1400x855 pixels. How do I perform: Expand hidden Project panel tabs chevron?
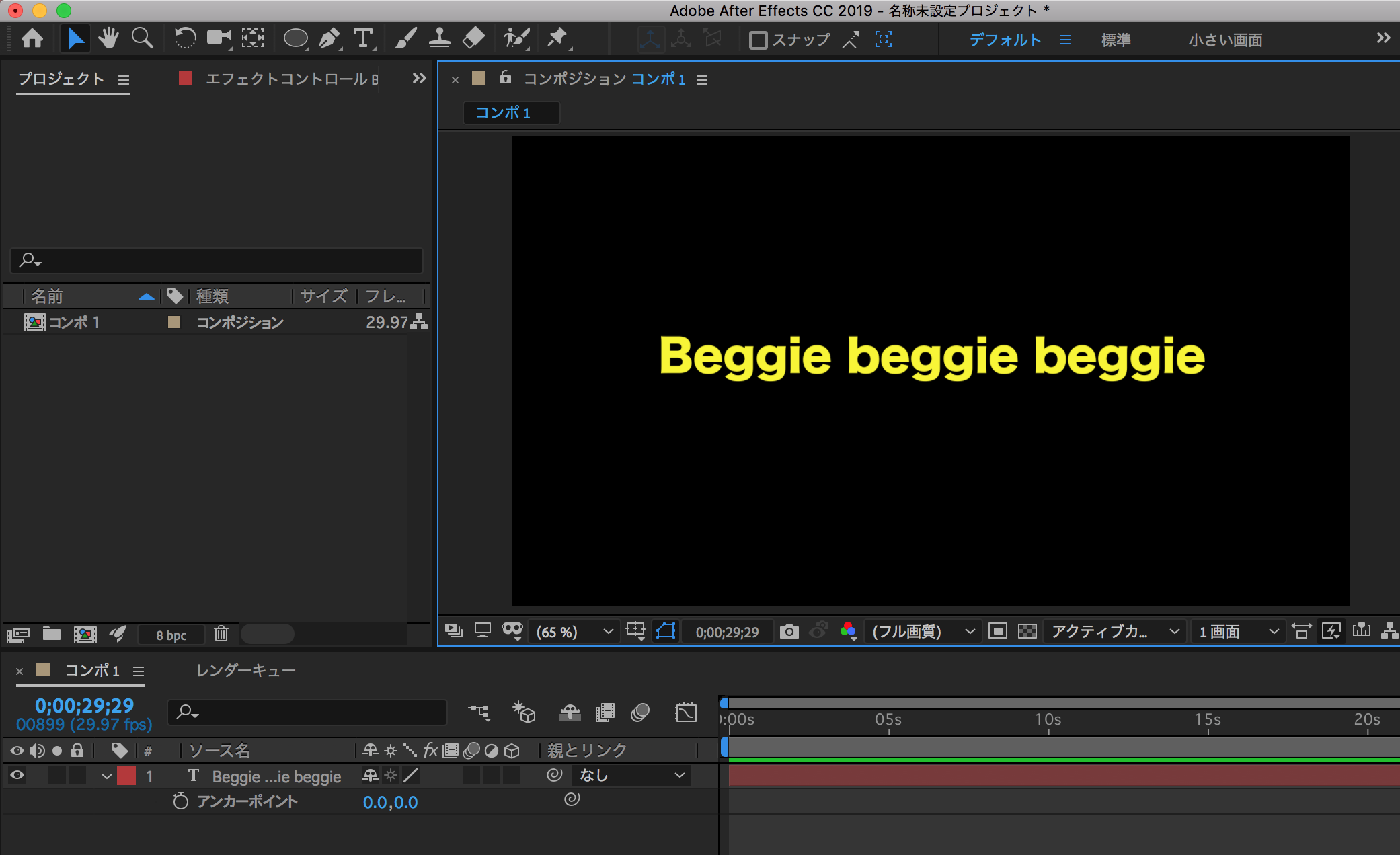tap(419, 79)
